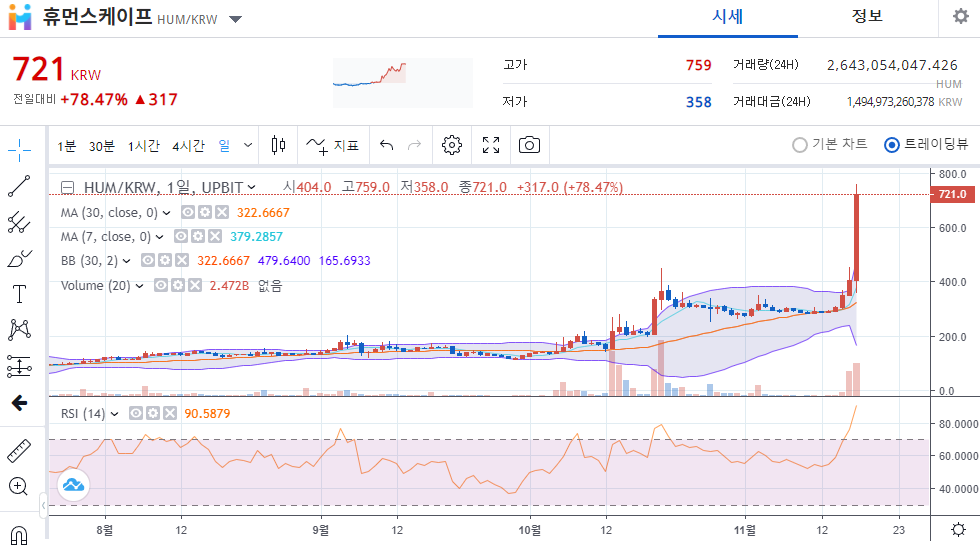The height and width of the screenshot is (546, 980).
Task: Toggle the magnet snap mode
Action: (19, 535)
